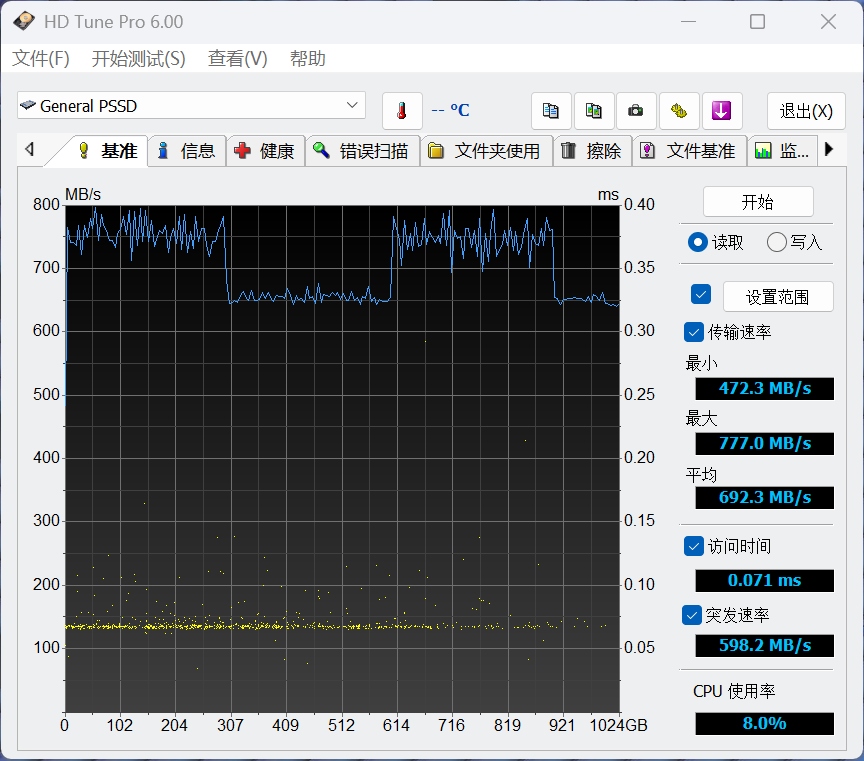
Task: Switch to the truncated 监... tab
Action: coord(782,150)
